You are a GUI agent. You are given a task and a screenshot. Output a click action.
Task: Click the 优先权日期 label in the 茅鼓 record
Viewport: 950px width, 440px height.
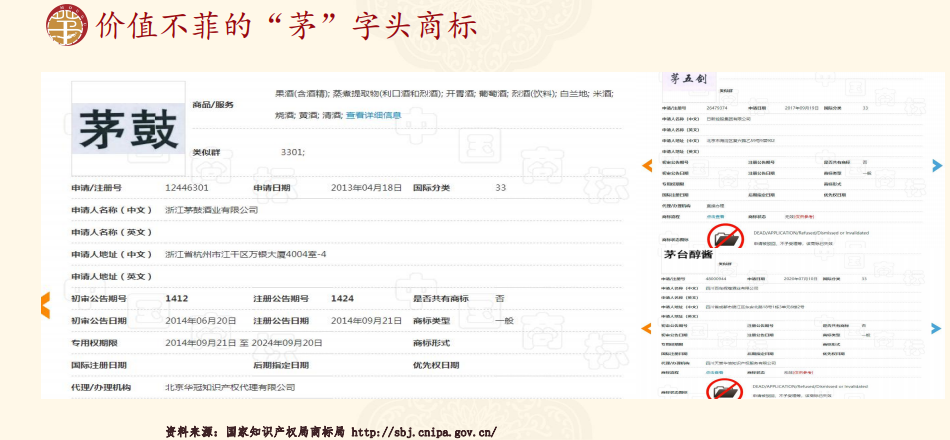coord(436,365)
